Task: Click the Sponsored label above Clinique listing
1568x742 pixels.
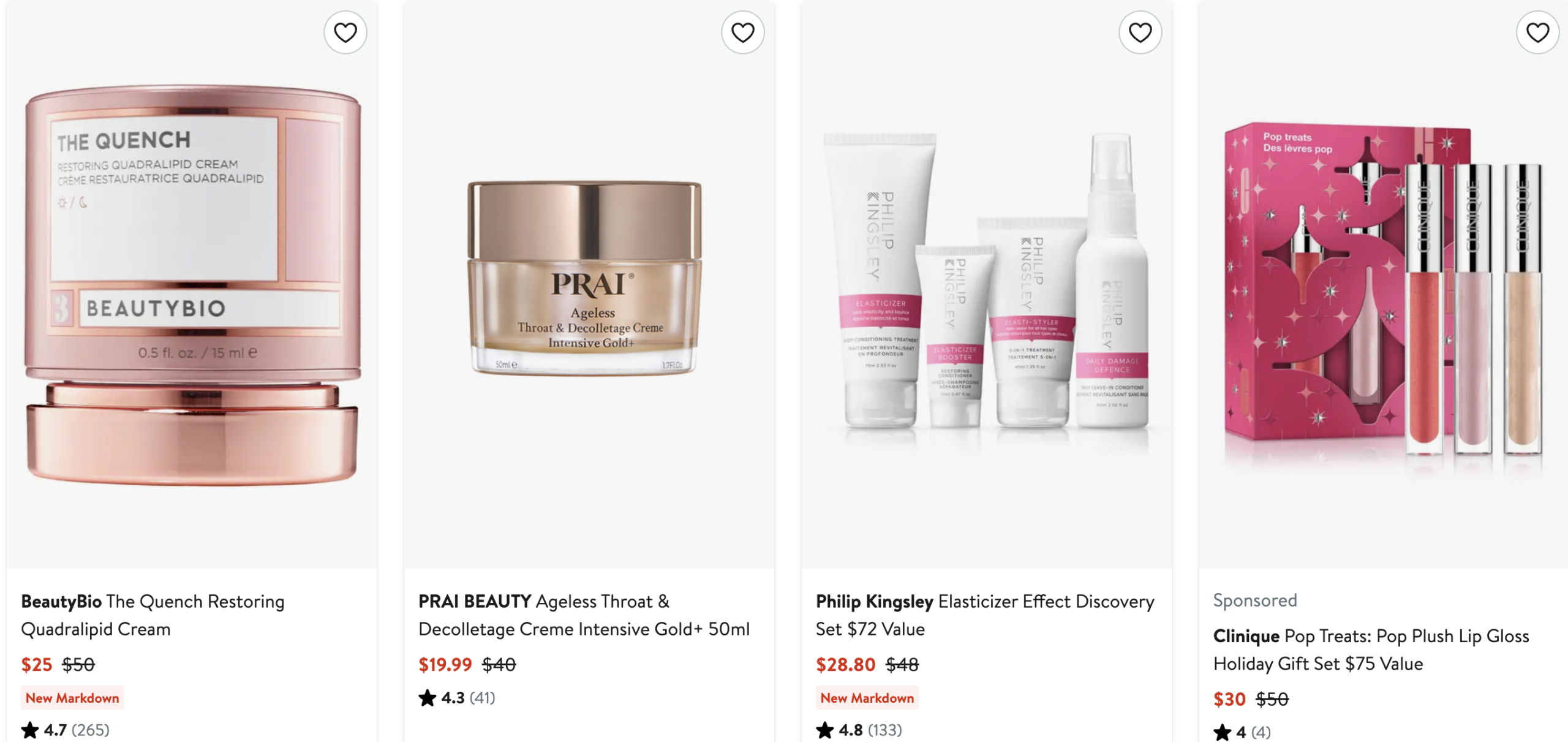Action: [1255, 600]
